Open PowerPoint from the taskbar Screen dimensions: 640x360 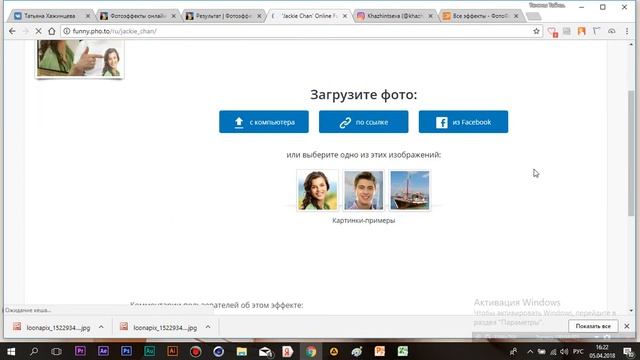(x=380, y=351)
